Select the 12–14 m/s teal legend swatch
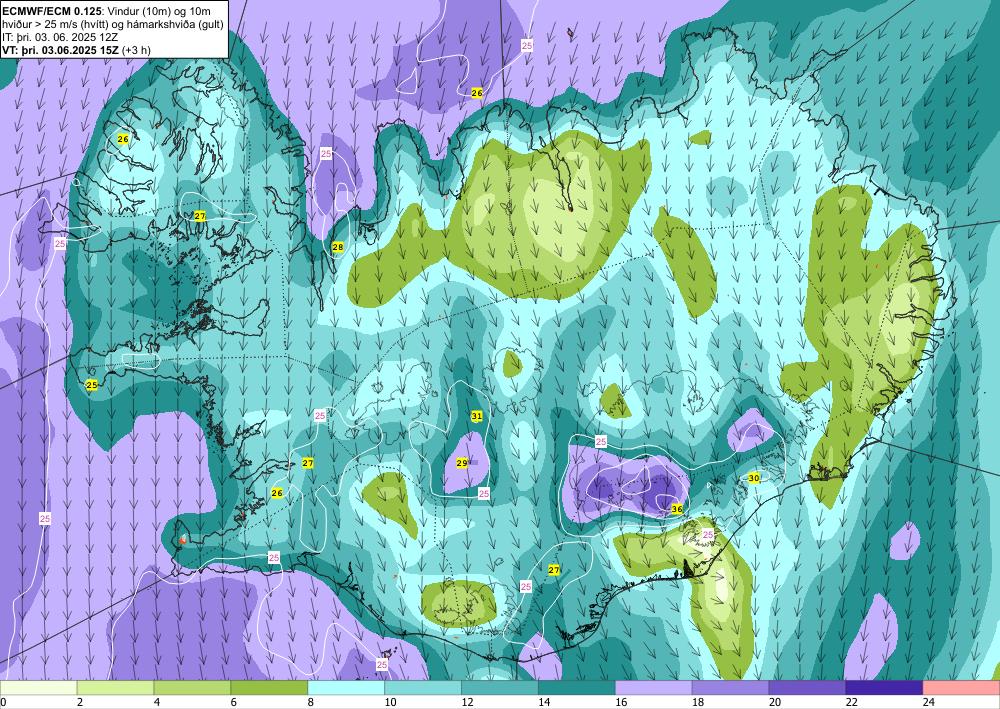The image size is (1000, 709). [x=500, y=688]
